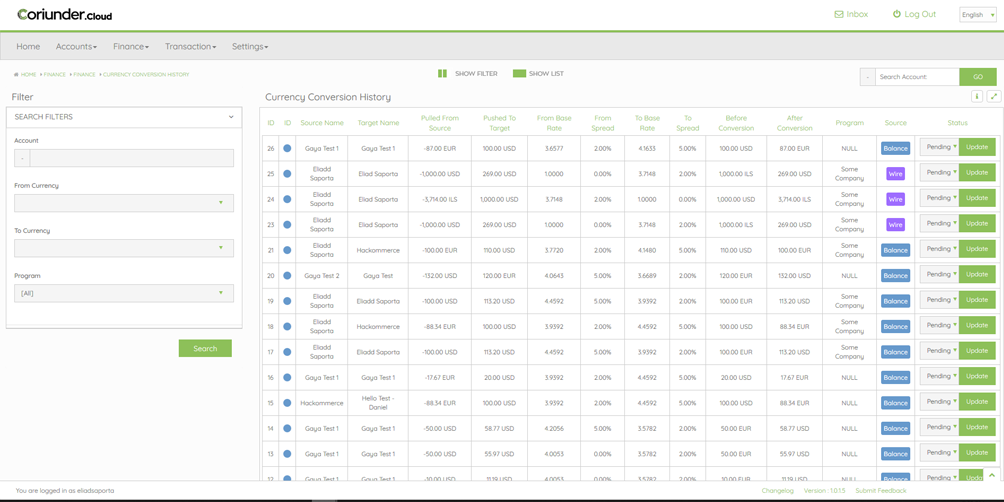This screenshot has width=1004, height=502.
Task: Open Pending status dropdown for row 14
Action: click(939, 427)
